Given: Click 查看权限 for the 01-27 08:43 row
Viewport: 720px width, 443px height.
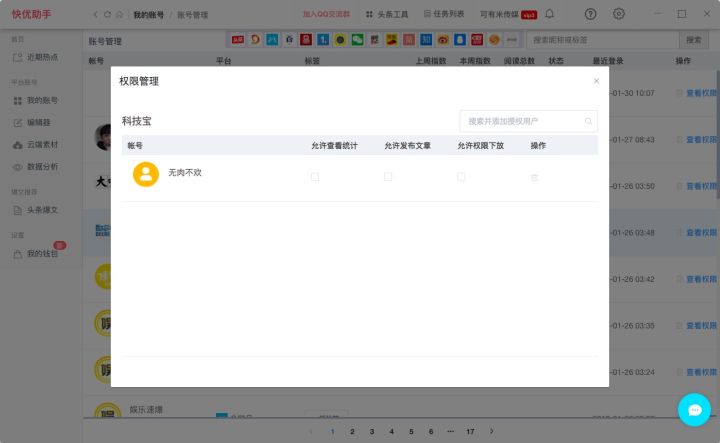Looking at the screenshot, I should (702, 140).
